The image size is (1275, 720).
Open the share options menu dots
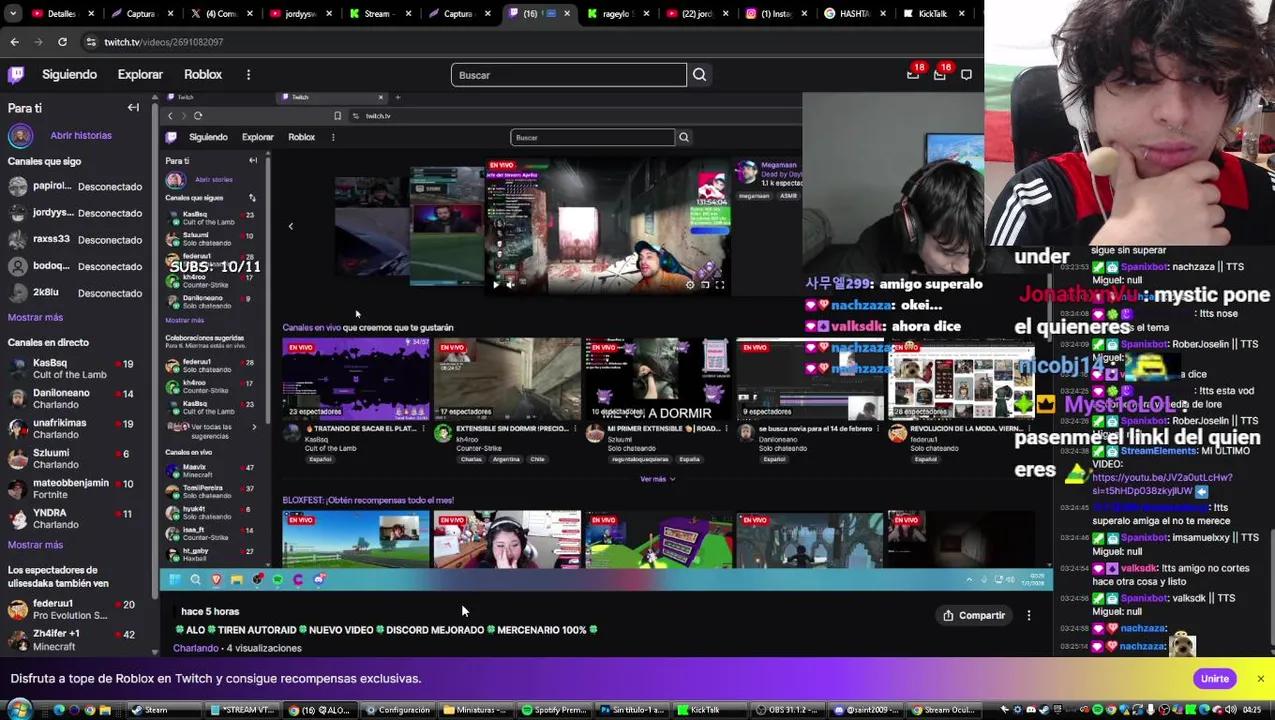tap(1029, 616)
